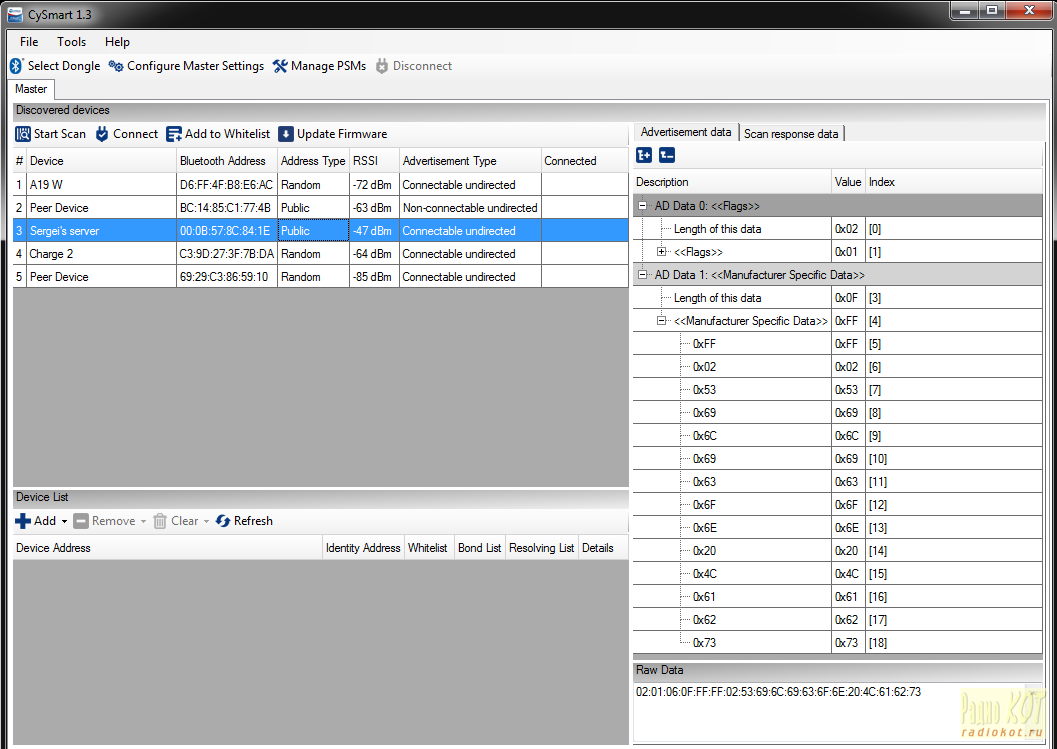Open the Add dropdown arrow

[x=65, y=521]
